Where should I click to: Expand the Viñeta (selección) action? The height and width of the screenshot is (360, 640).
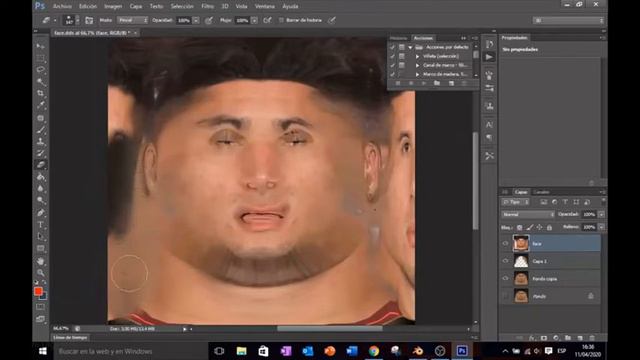417,56
